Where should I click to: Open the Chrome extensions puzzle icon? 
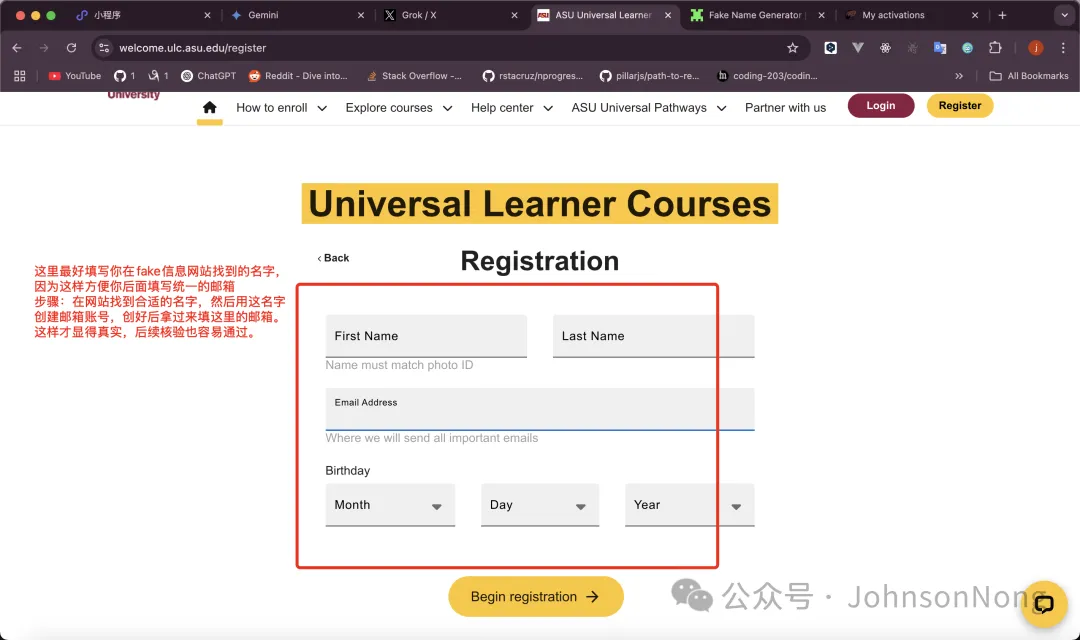click(995, 48)
